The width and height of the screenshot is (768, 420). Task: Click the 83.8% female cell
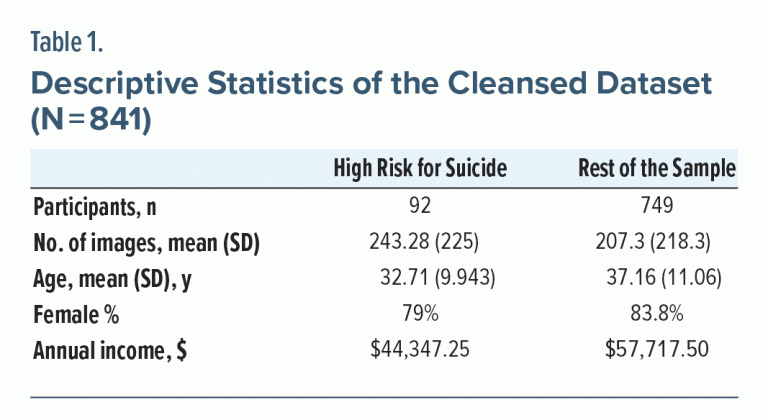[657, 315]
